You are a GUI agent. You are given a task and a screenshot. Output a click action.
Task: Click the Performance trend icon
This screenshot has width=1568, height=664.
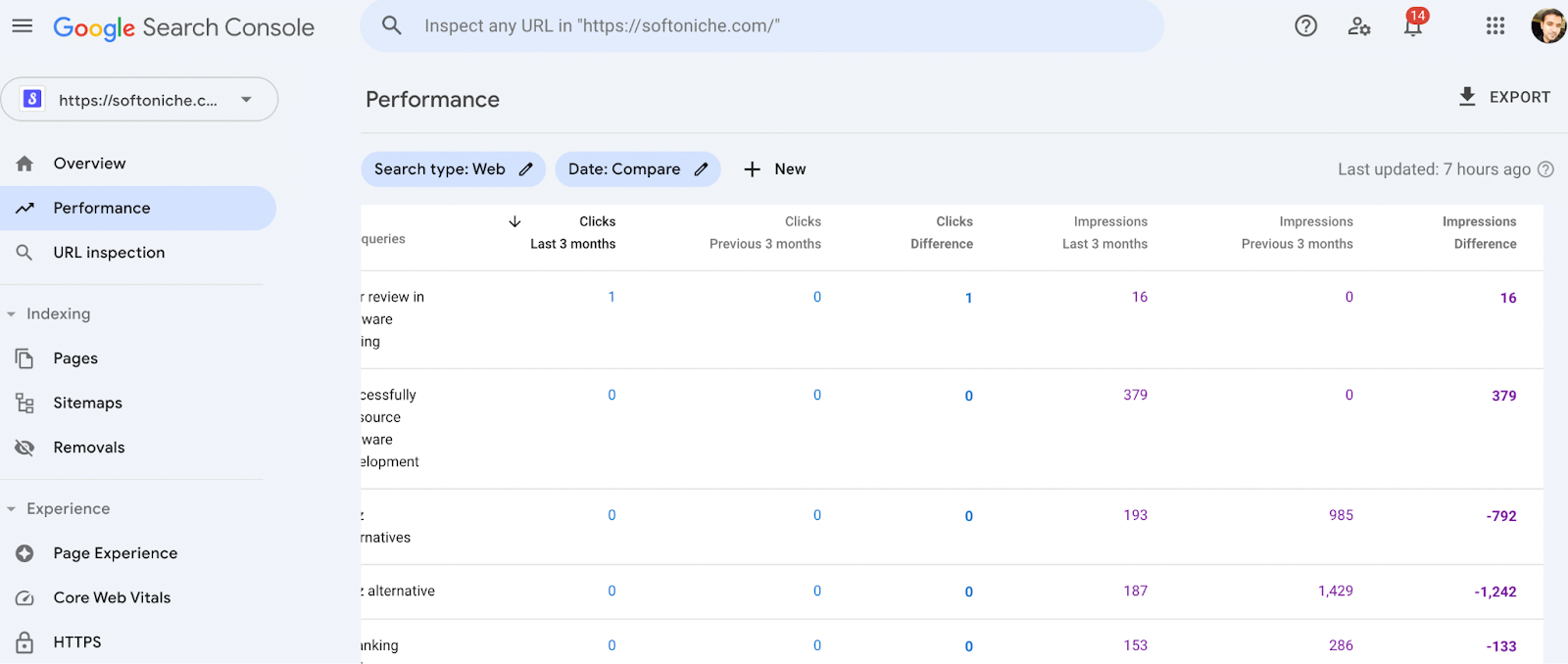point(24,208)
